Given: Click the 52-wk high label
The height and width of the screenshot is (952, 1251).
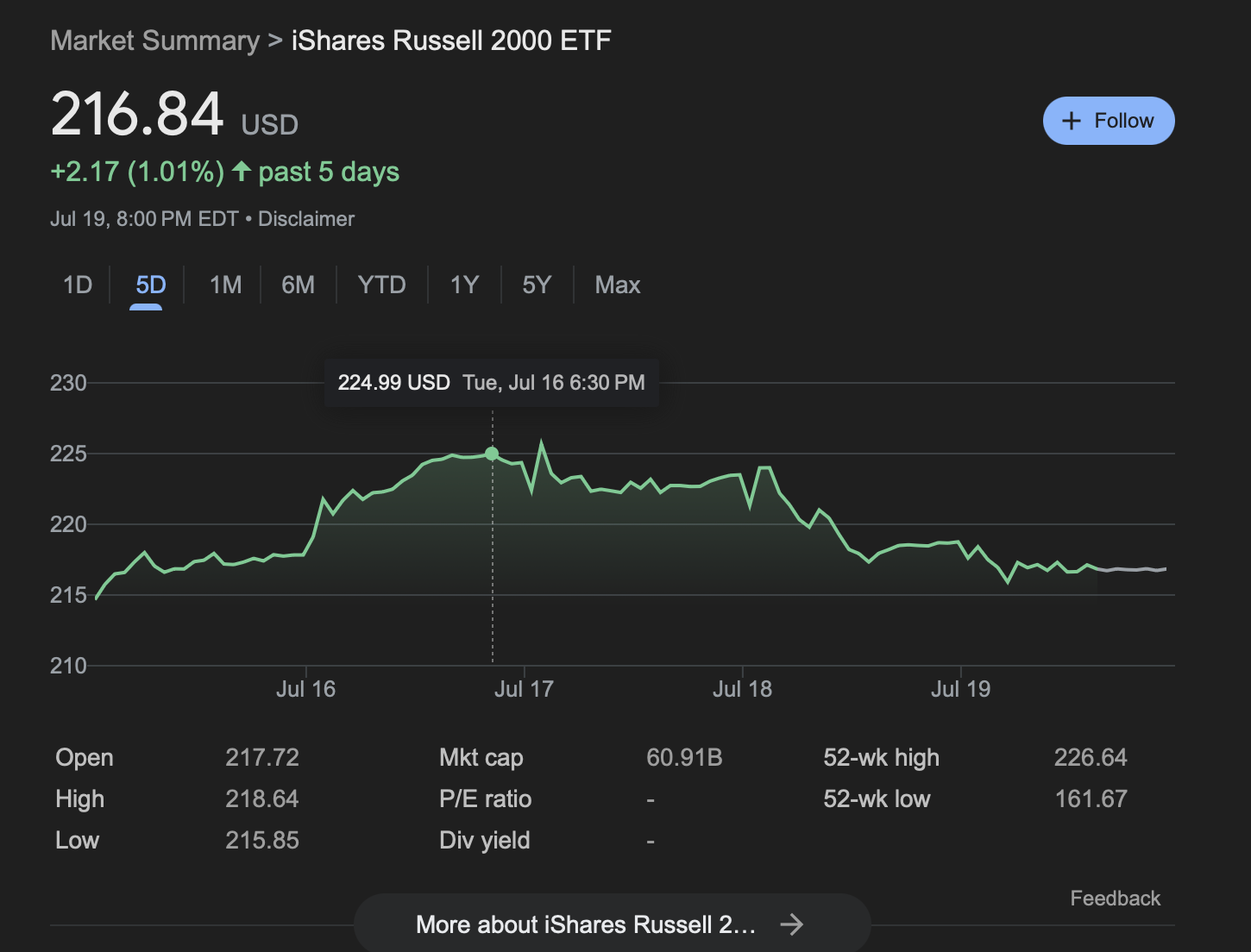Looking at the screenshot, I should click(x=881, y=757).
